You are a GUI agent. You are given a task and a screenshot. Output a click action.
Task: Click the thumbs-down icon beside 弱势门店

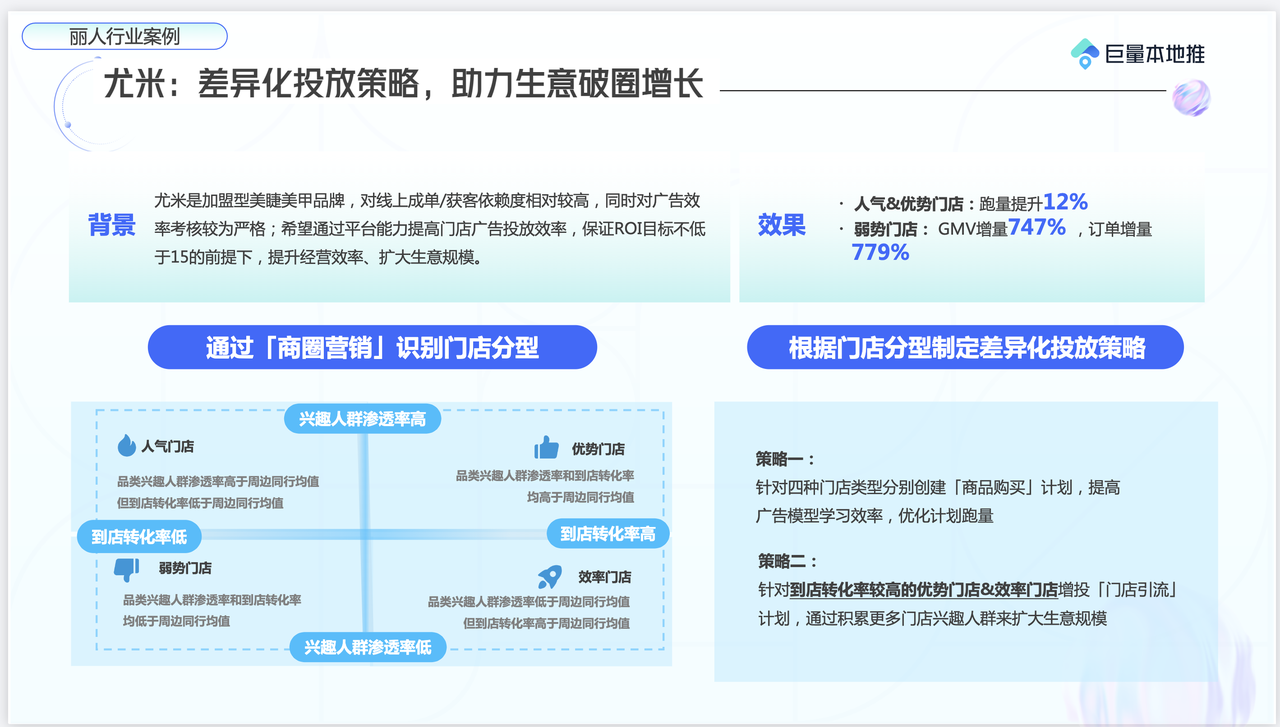[126, 569]
